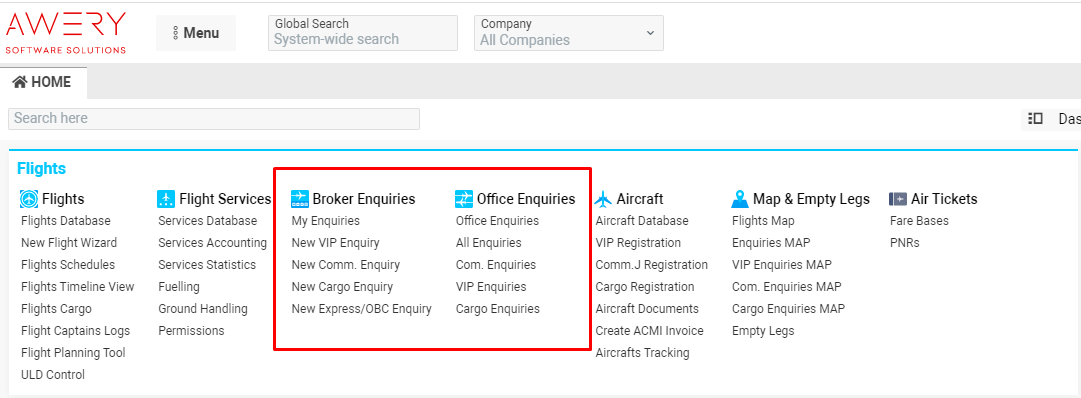This screenshot has height=398, width=1081.
Task: Click the Air Tickets icon
Action: (898, 199)
